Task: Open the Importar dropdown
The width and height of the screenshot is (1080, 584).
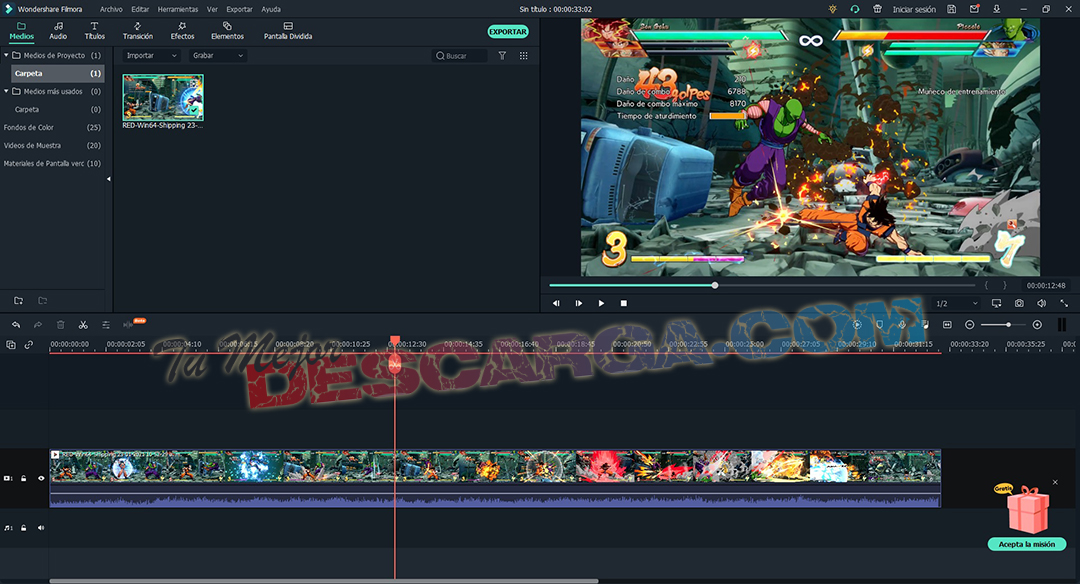Action: tap(152, 55)
